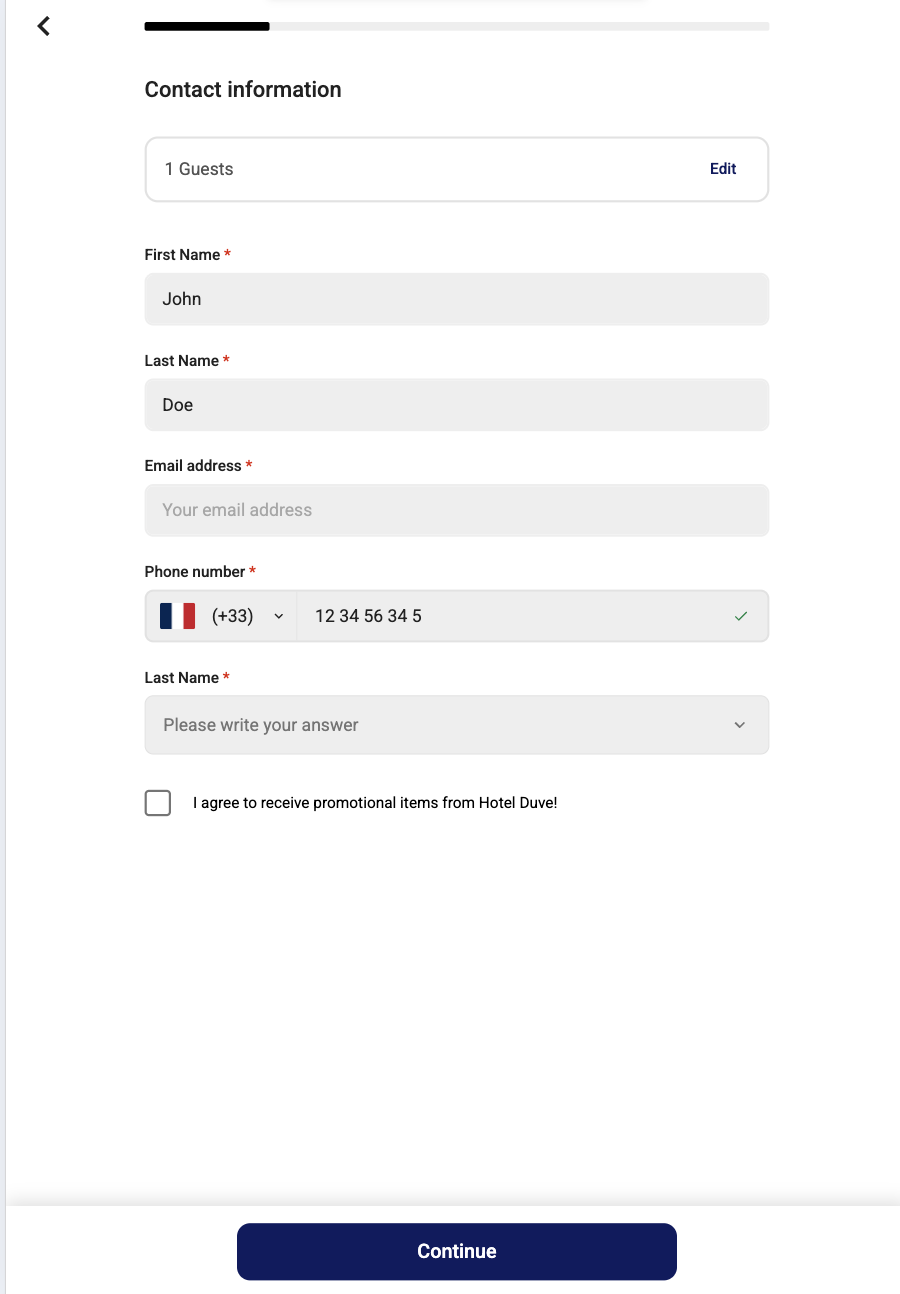Click the progress bar at the top
This screenshot has height=1294, width=900.
[456, 27]
